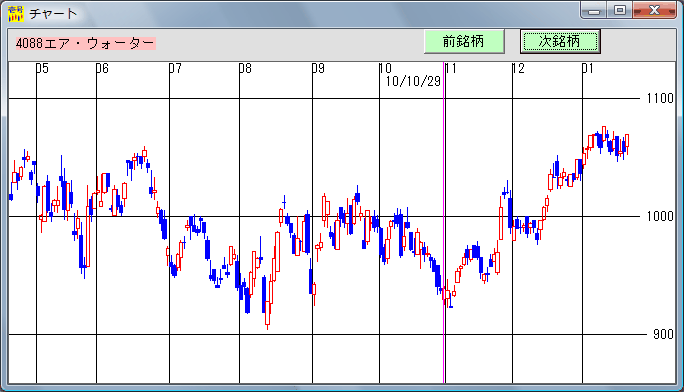This screenshot has height=392, width=684.
Task: Click the 1000 price axis label
Action: click(660, 216)
